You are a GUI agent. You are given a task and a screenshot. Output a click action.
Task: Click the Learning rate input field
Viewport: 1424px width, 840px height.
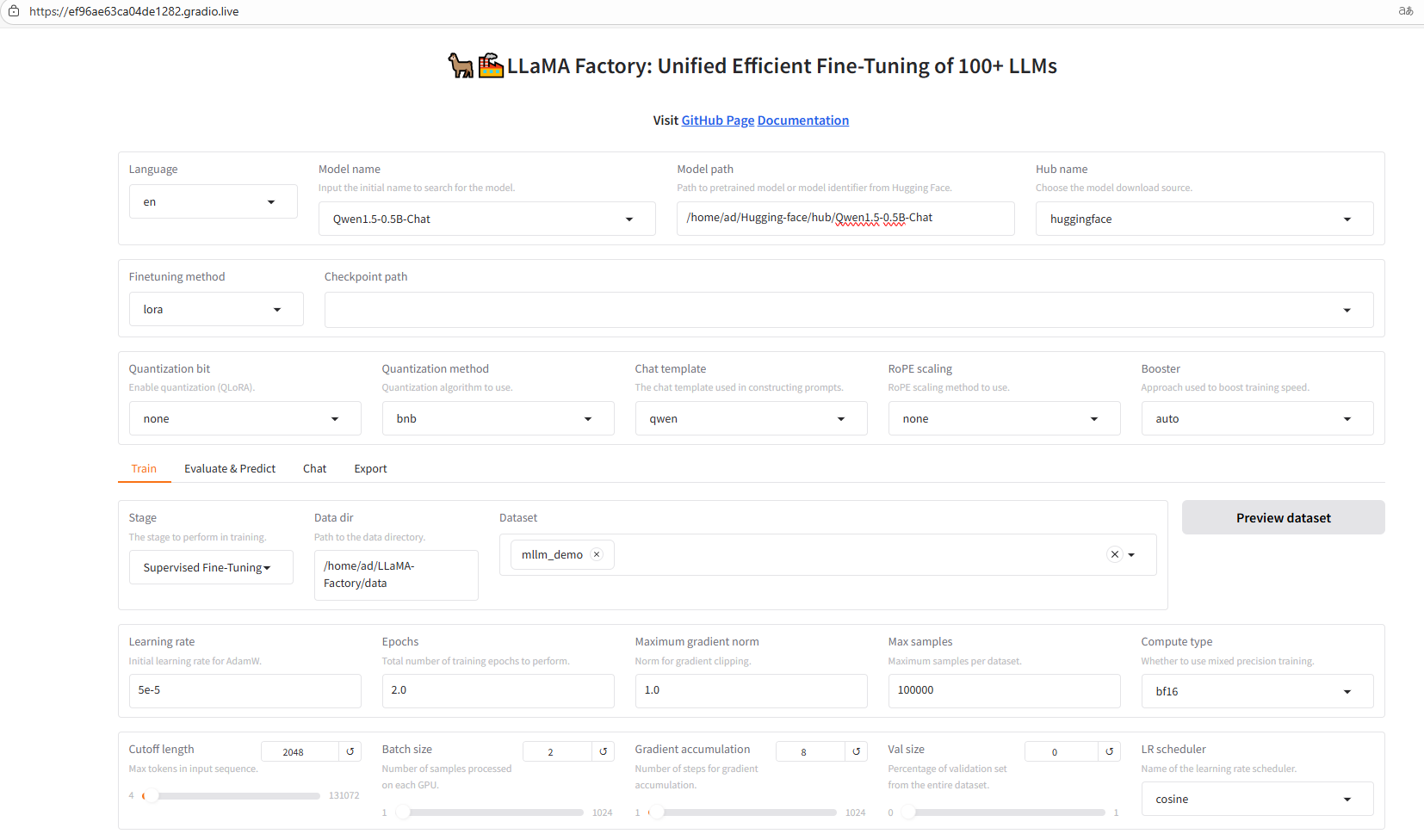pyautogui.click(x=245, y=690)
